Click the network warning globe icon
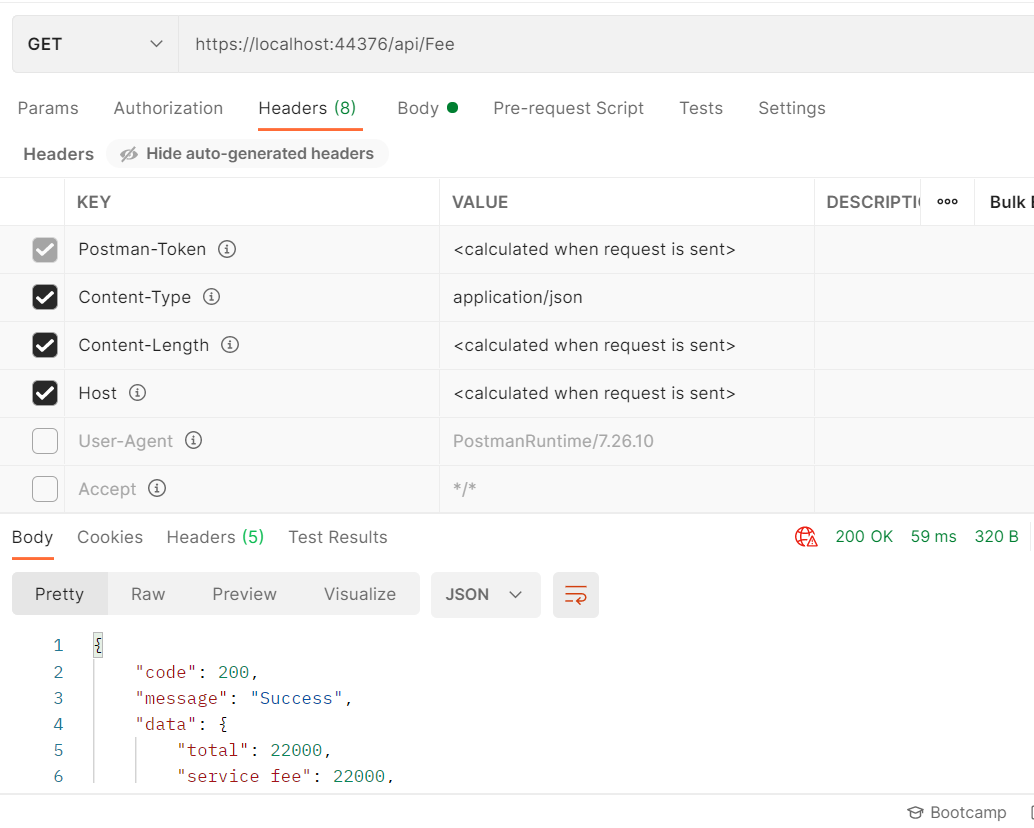Screen dimensions: 1034x828 [x=806, y=537]
